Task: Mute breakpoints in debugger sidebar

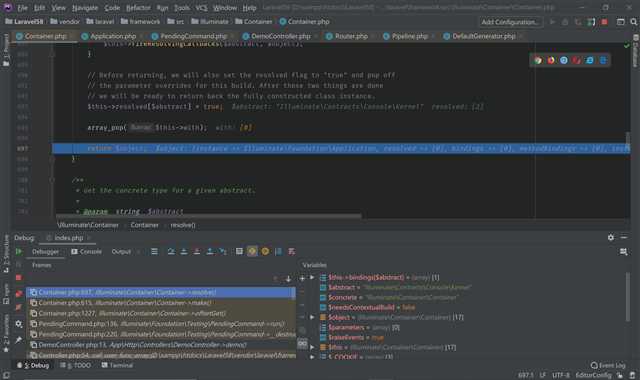Action: click(x=19, y=307)
